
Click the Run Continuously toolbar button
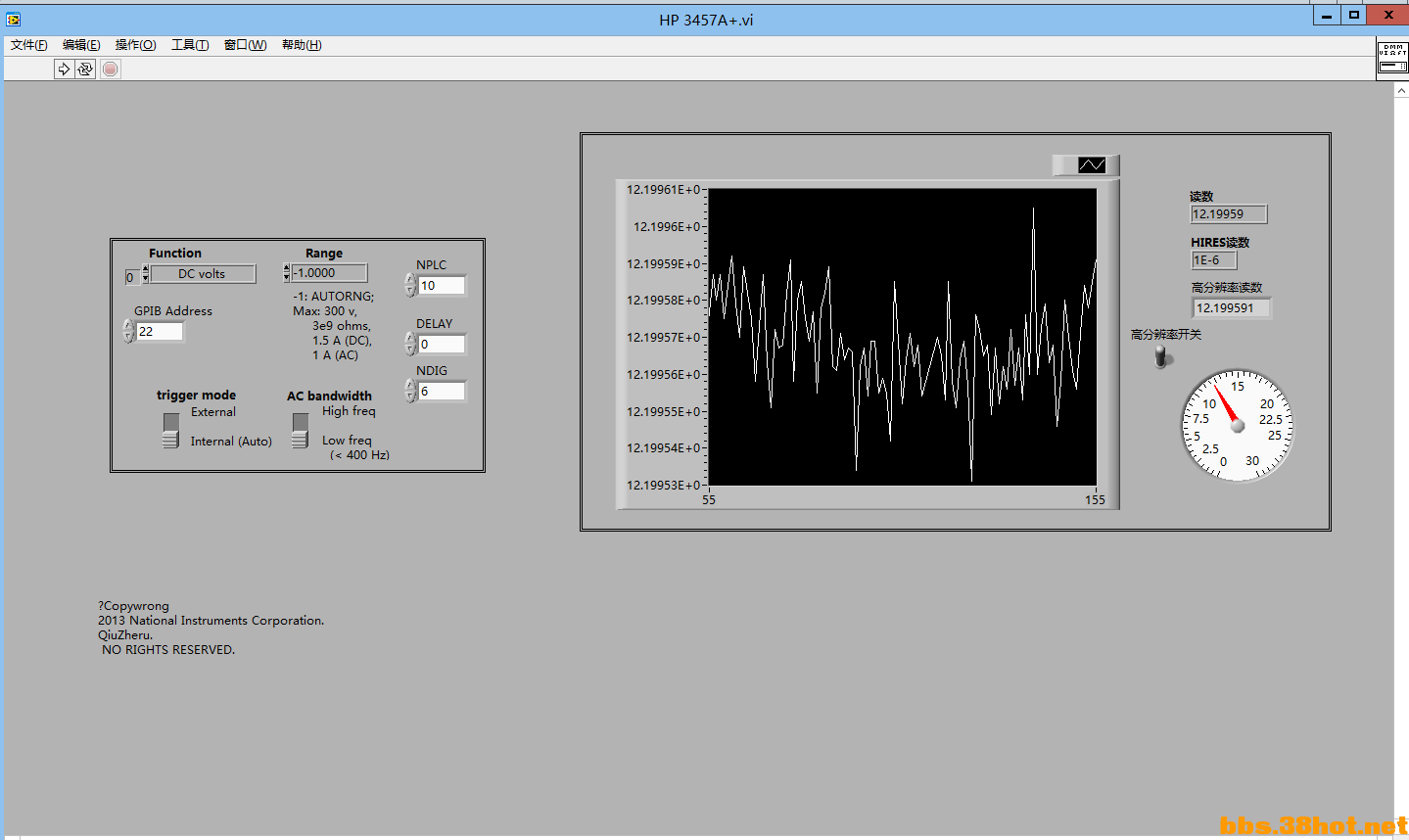[85, 69]
